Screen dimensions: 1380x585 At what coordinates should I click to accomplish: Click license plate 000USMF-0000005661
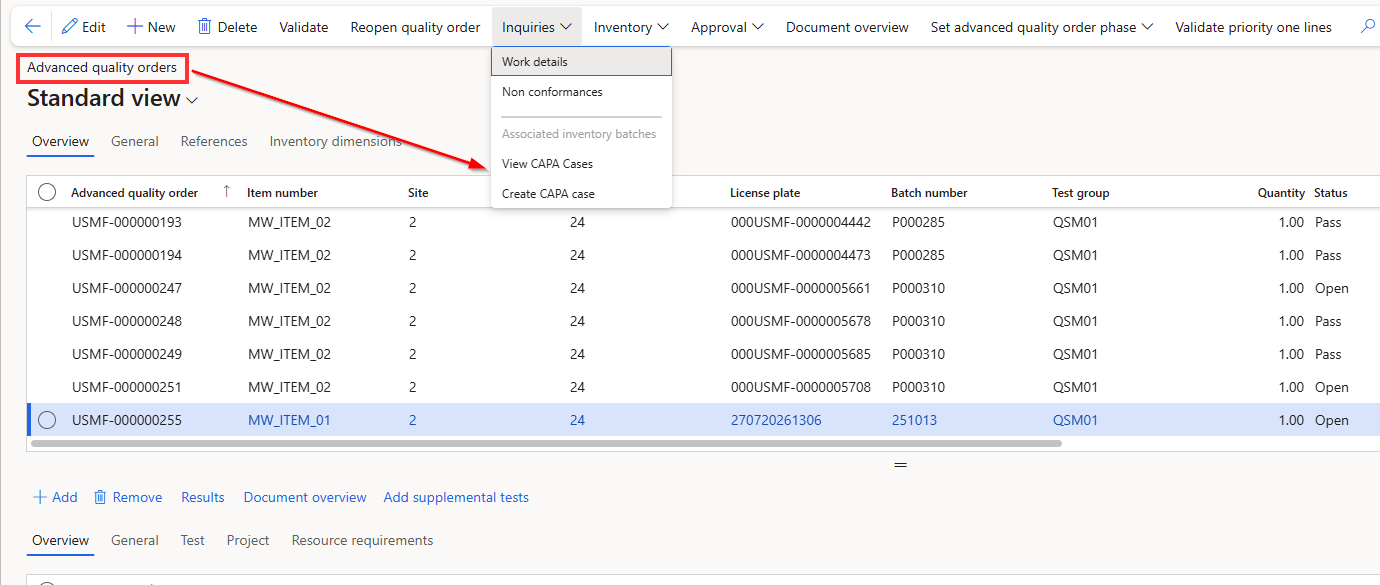[x=801, y=288]
